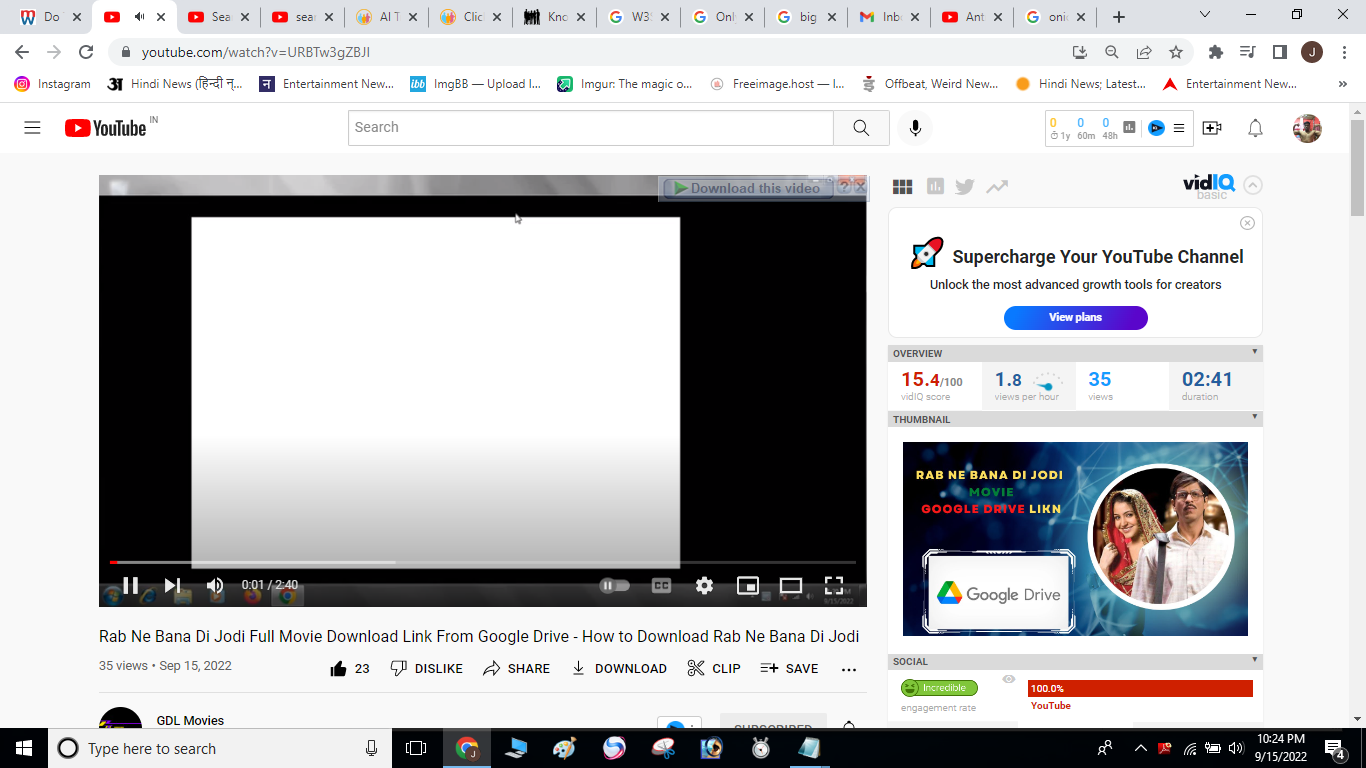Image resolution: width=1366 pixels, height=768 pixels.
Task: Like the video with 23 likes
Action: [349, 669]
